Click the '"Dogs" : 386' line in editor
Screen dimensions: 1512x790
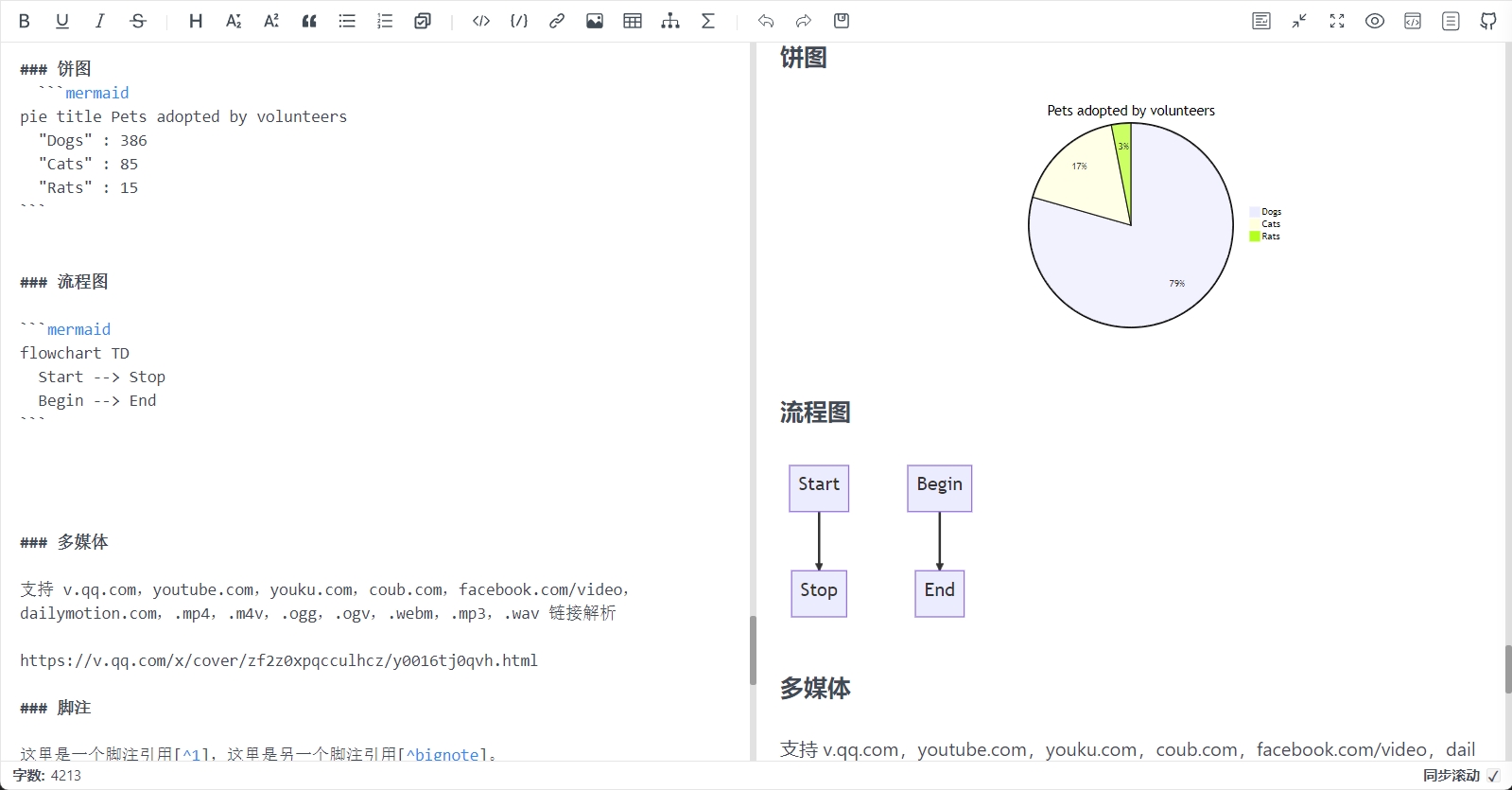click(x=93, y=140)
